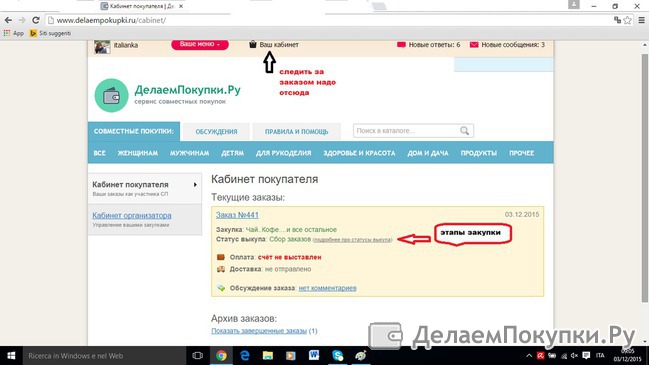Viewport: 649px width, 365px height.
Task: Open Новые сообщения envelope icon
Action: pos(474,45)
